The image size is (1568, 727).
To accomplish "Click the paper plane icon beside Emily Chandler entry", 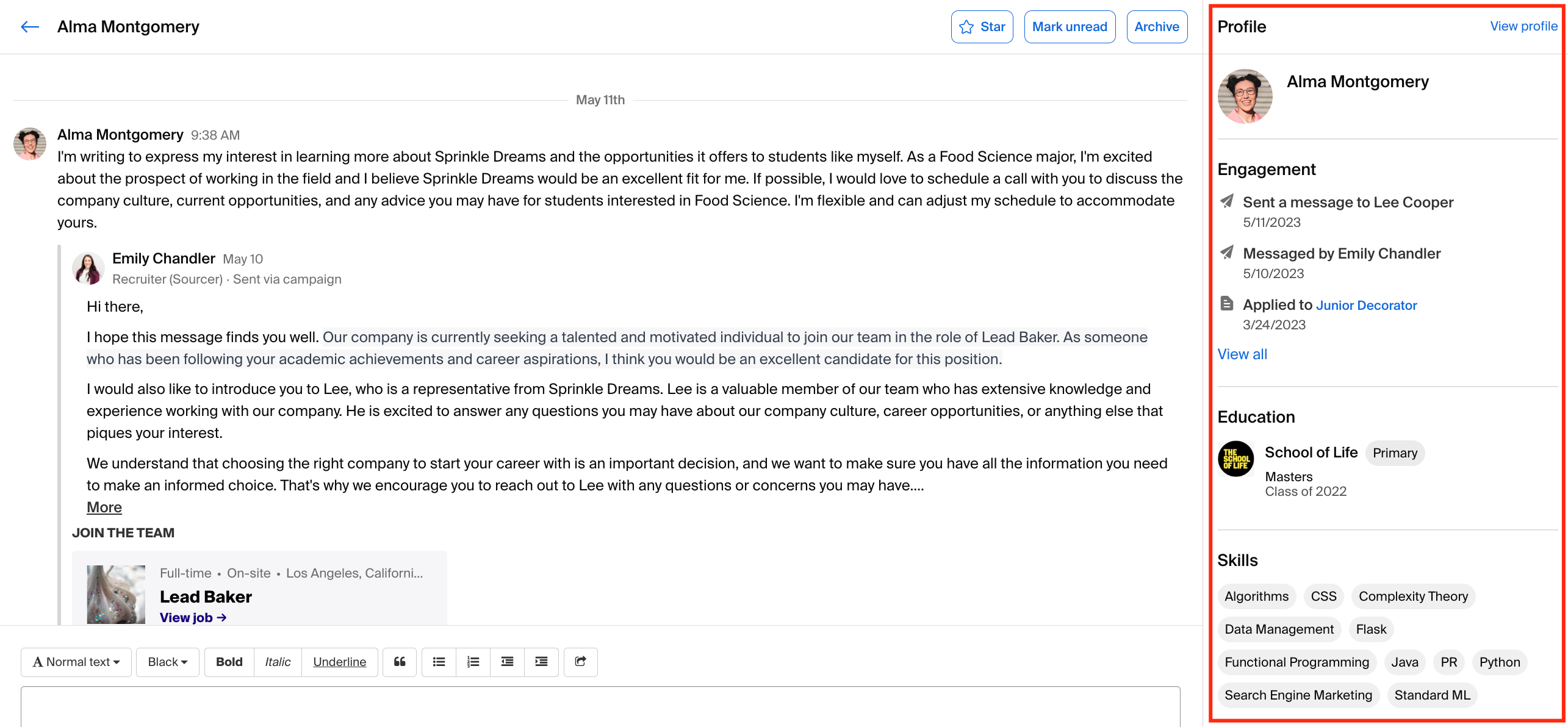I will pyautogui.click(x=1226, y=252).
